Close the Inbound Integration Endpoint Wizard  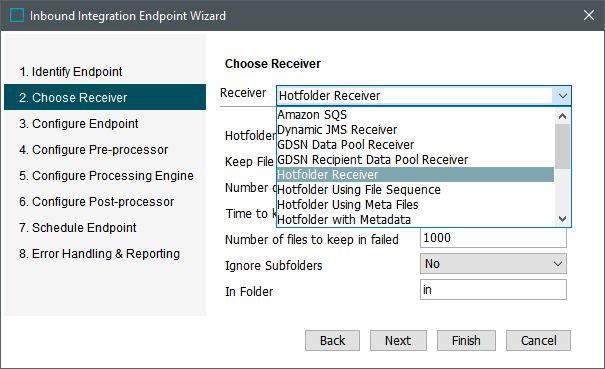pyautogui.click(x=588, y=15)
